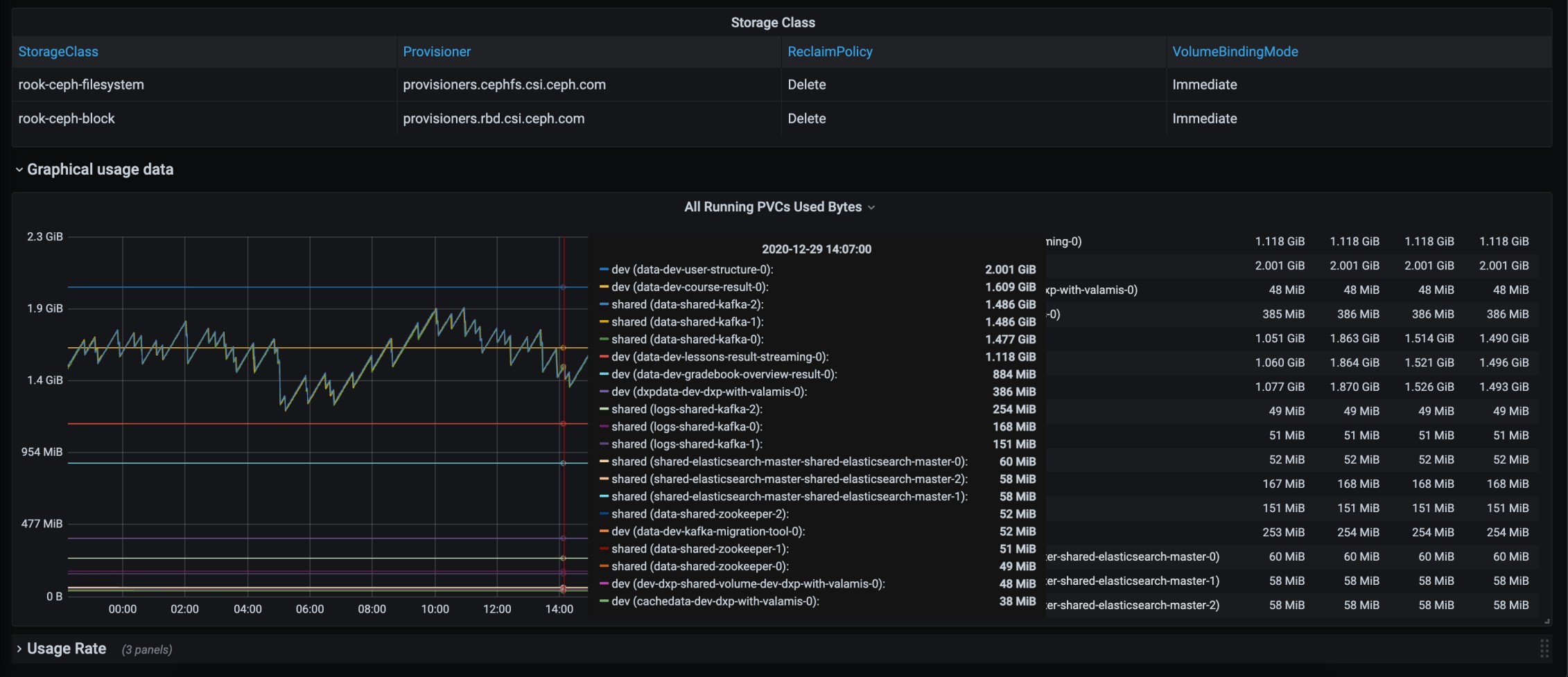Click the (3 panels) label
Viewport: 1568px width, 677px height.
(x=147, y=650)
